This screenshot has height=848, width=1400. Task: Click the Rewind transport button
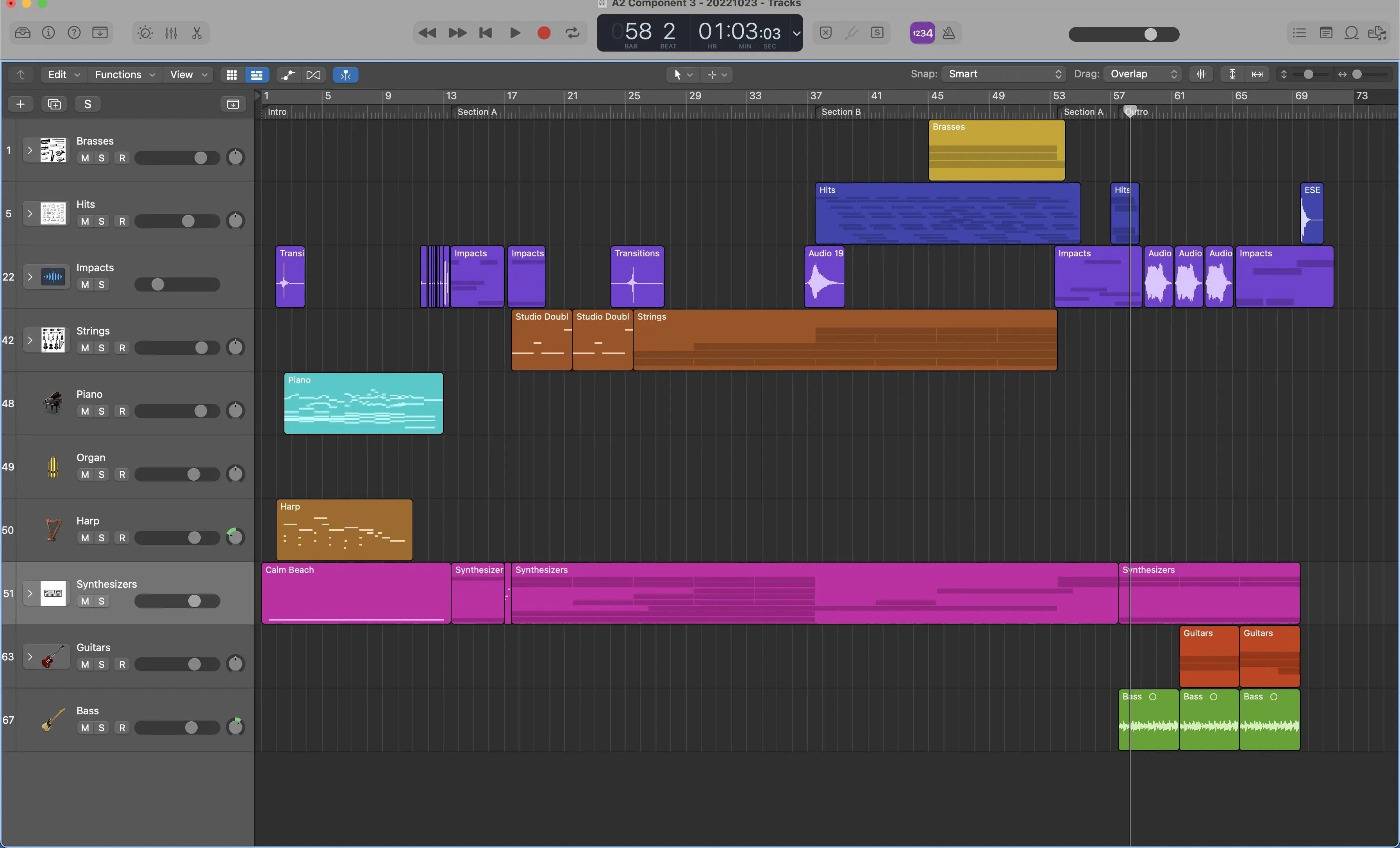tap(427, 33)
